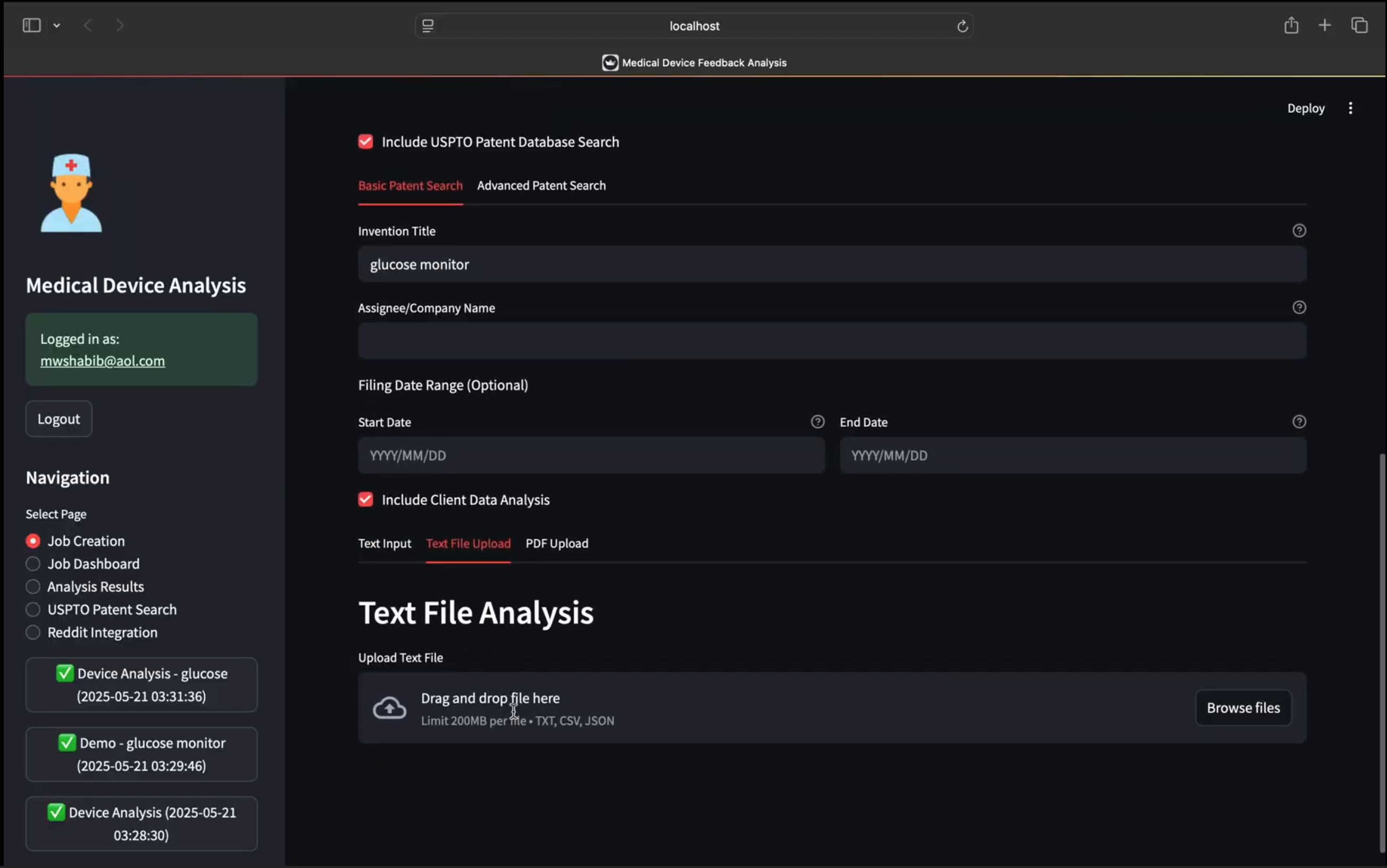Click the Drag and drop file here area
The width and height of the screenshot is (1387, 868).
(832, 708)
